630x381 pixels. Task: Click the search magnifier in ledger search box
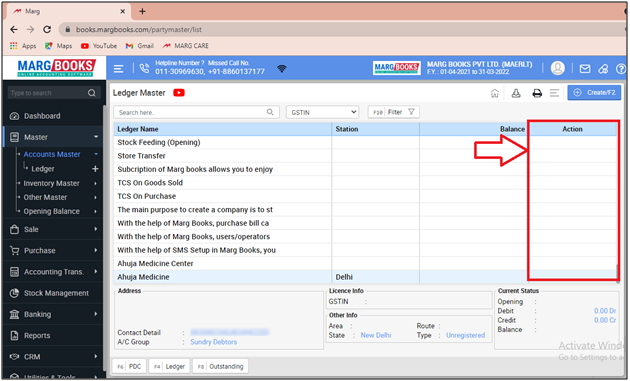pos(270,112)
